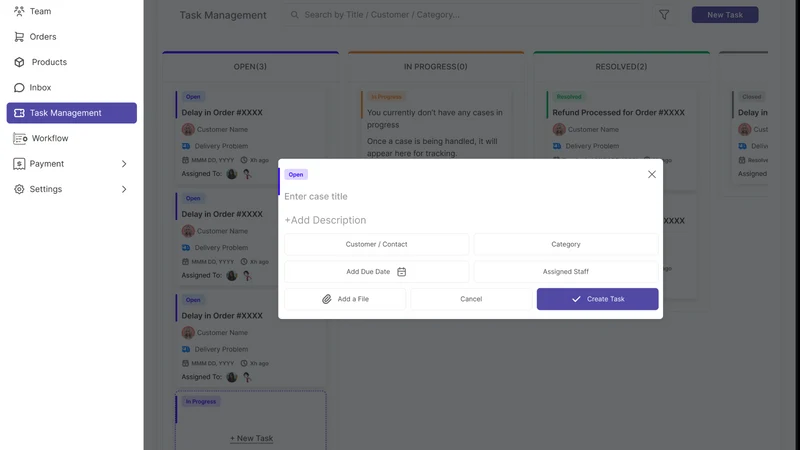800x450 pixels.
Task: Click the calendar icon on third Open card
Action: (185, 363)
